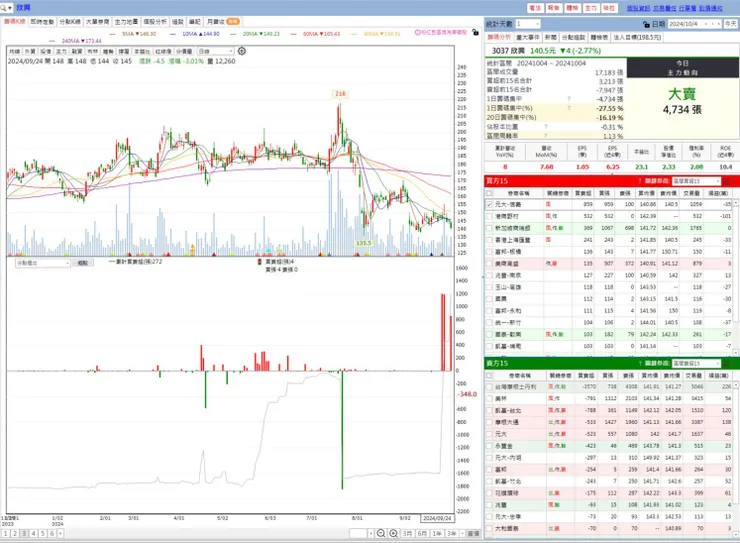Click the 今天 button
Screen dimensions: 740x543
[731, 24]
